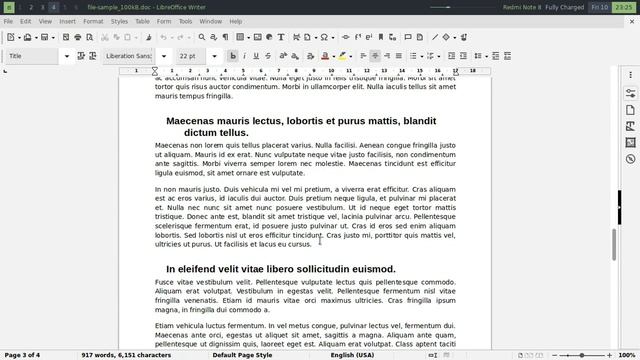Open sidebar Gallery panel icon
Screen dimensions: 640x360
click(x=630, y=142)
